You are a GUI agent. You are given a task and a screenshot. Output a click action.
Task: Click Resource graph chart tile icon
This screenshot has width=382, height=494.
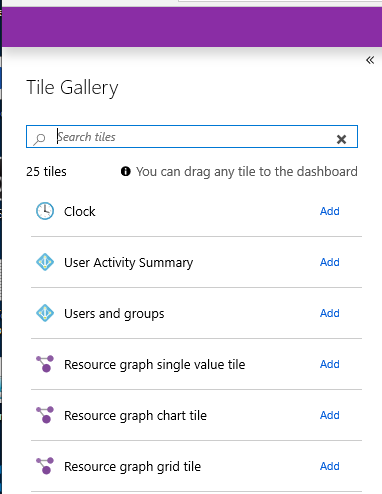click(x=45, y=415)
